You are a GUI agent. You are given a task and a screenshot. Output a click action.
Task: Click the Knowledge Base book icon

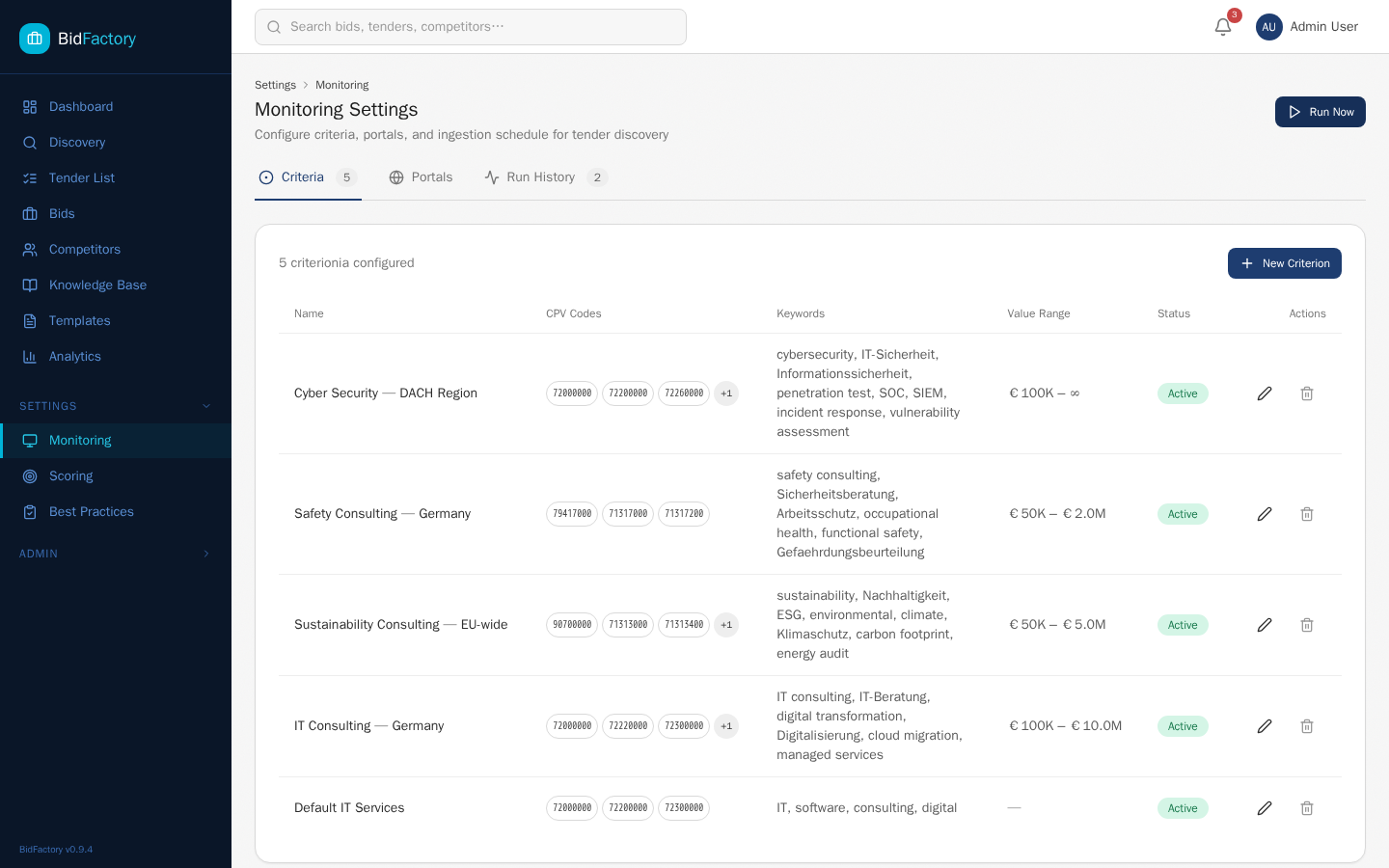coord(30,285)
